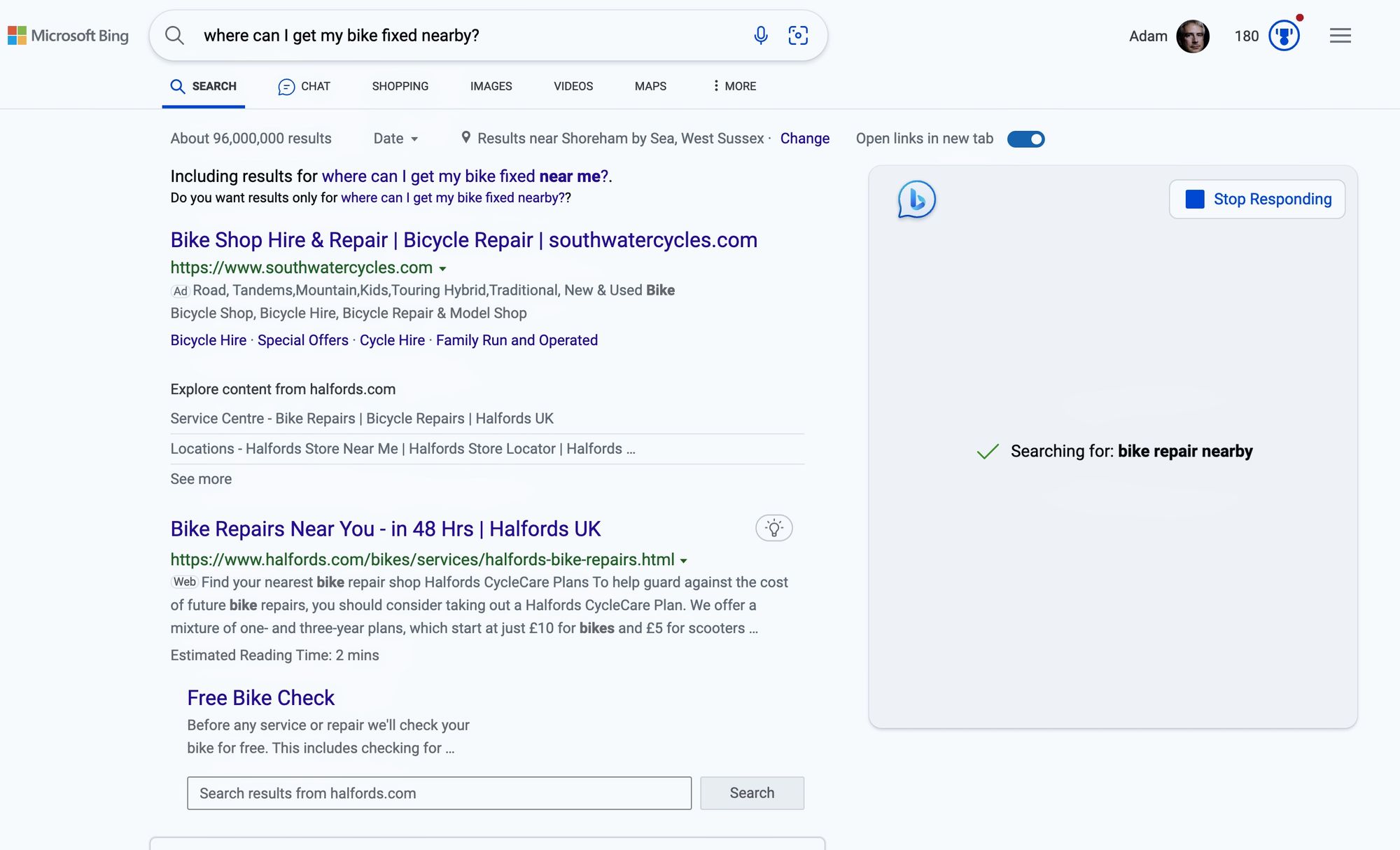Click Stop Responding in the chat panel

coord(1256,199)
